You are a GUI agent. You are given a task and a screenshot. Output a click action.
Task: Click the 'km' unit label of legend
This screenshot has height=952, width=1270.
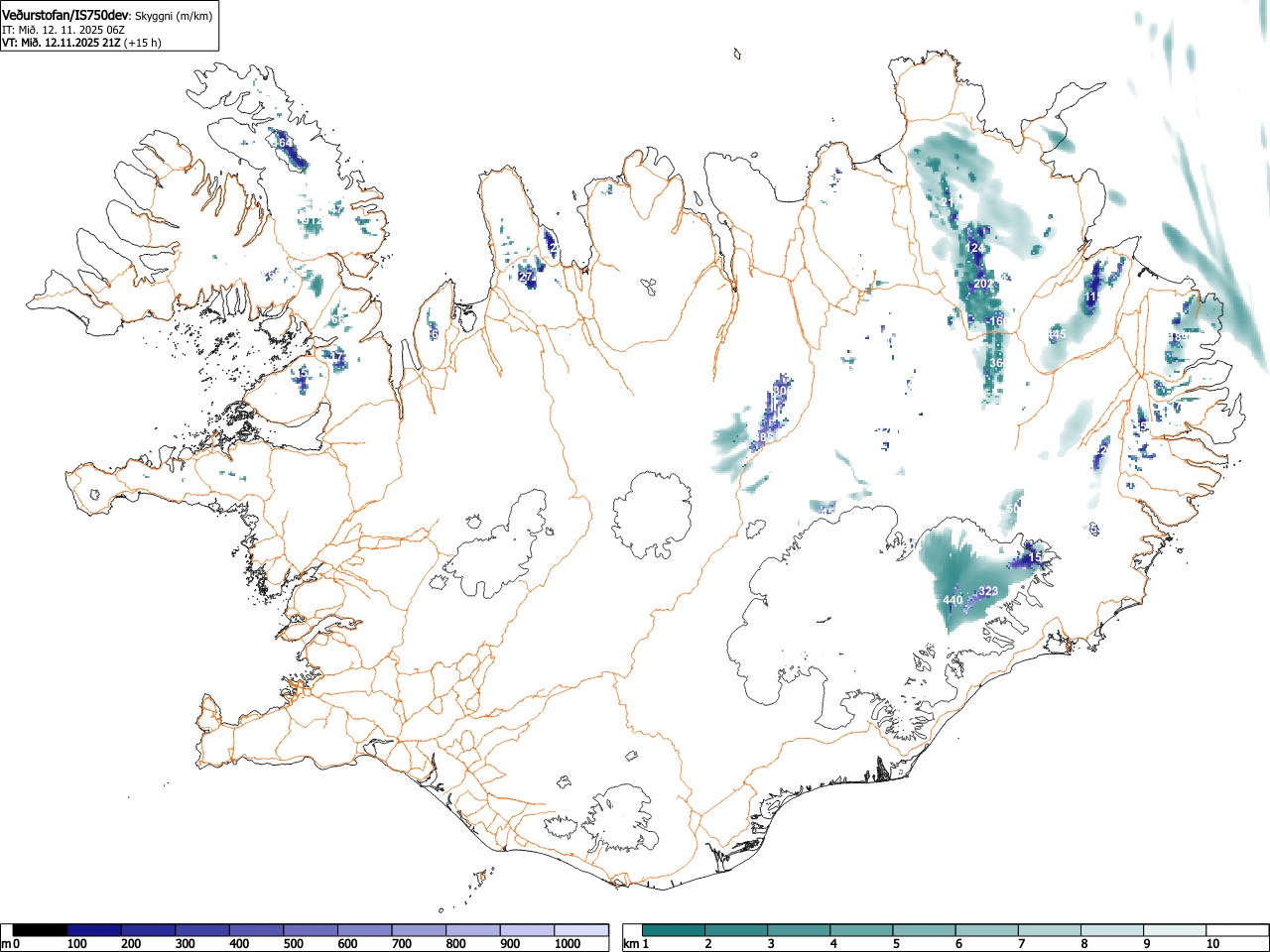630,944
